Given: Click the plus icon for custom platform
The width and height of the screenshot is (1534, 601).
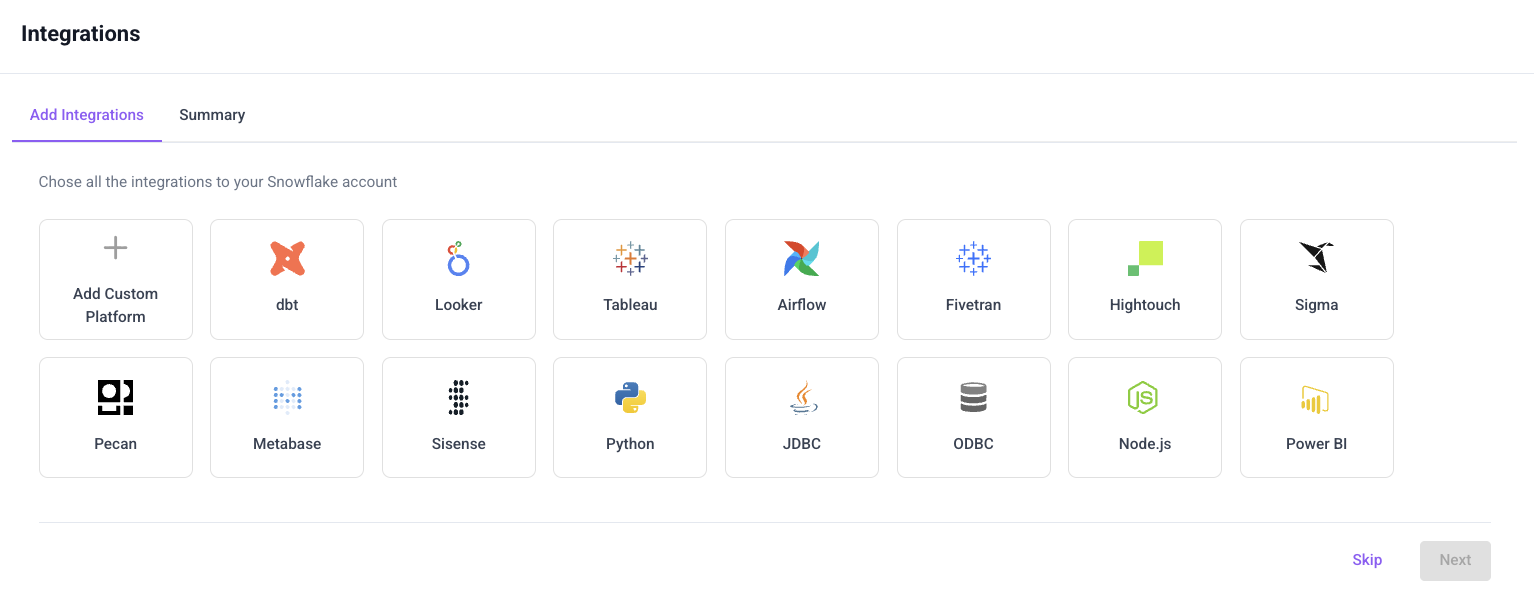Looking at the screenshot, I should (x=116, y=248).
